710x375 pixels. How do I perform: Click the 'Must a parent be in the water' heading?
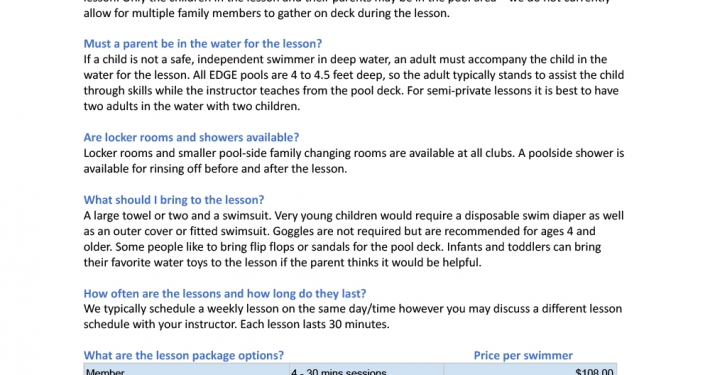202,43
